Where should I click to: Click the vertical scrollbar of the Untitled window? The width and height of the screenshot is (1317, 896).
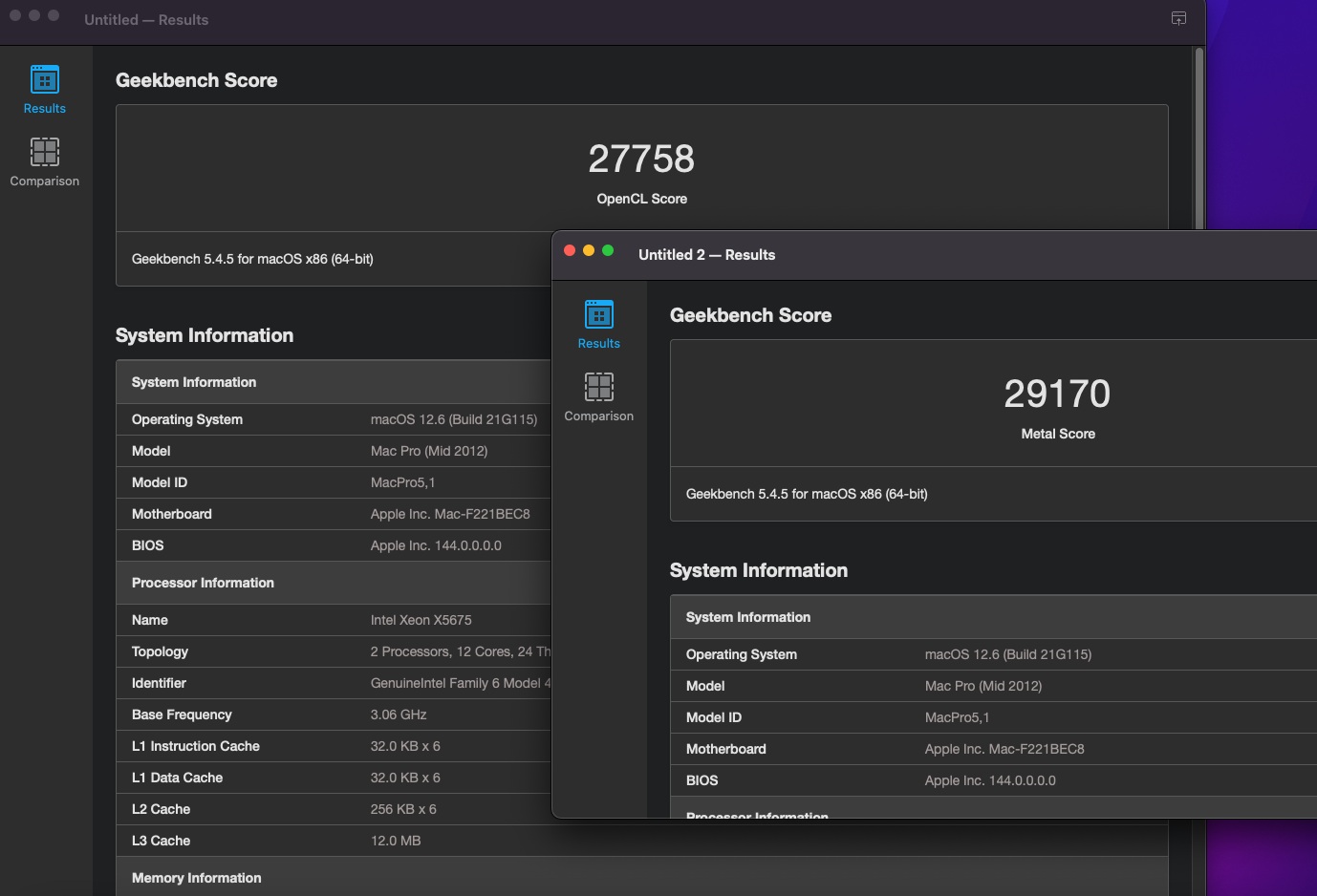point(1198,139)
